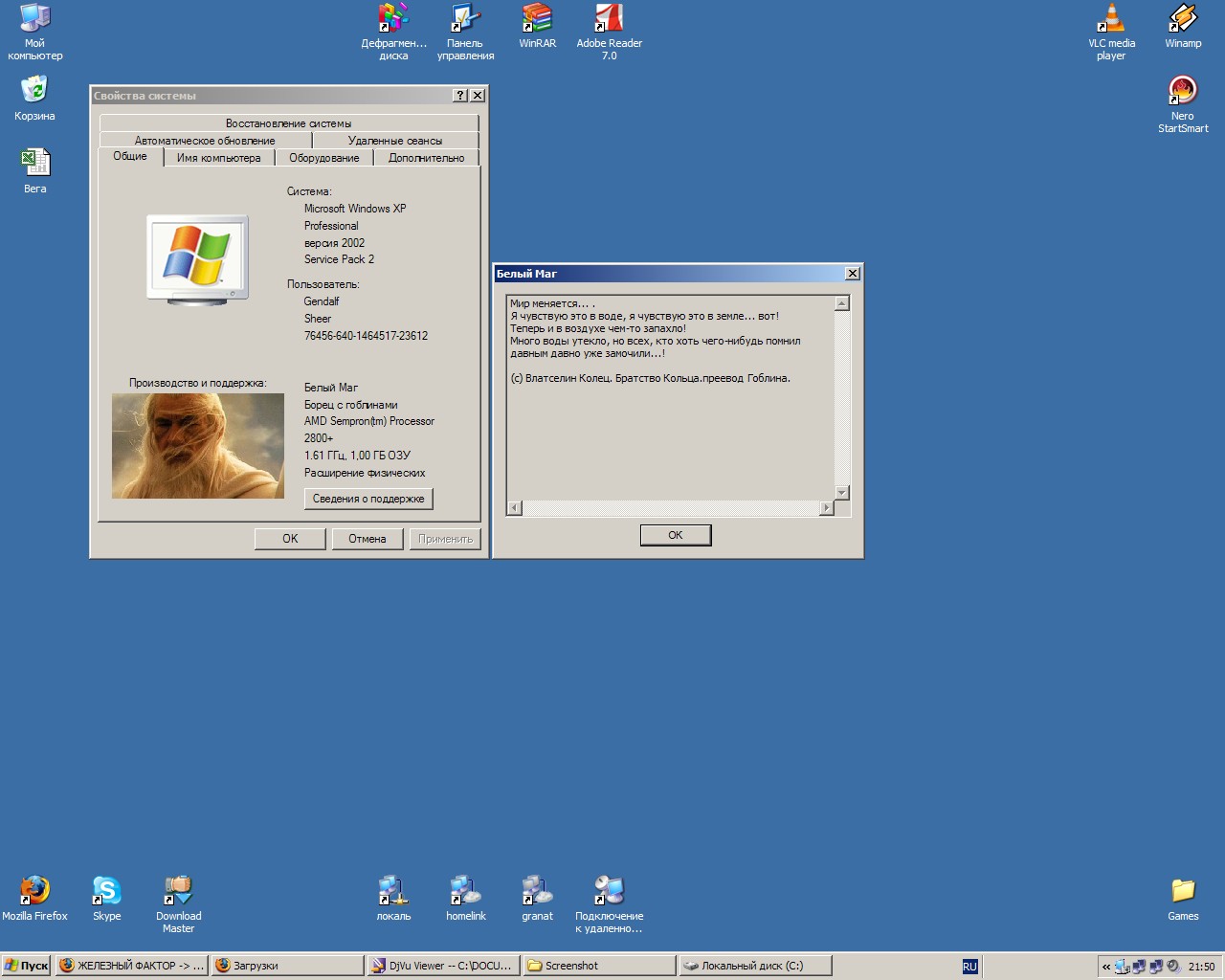
Task: Click the user name 'Gendalf' text
Action: coord(322,301)
